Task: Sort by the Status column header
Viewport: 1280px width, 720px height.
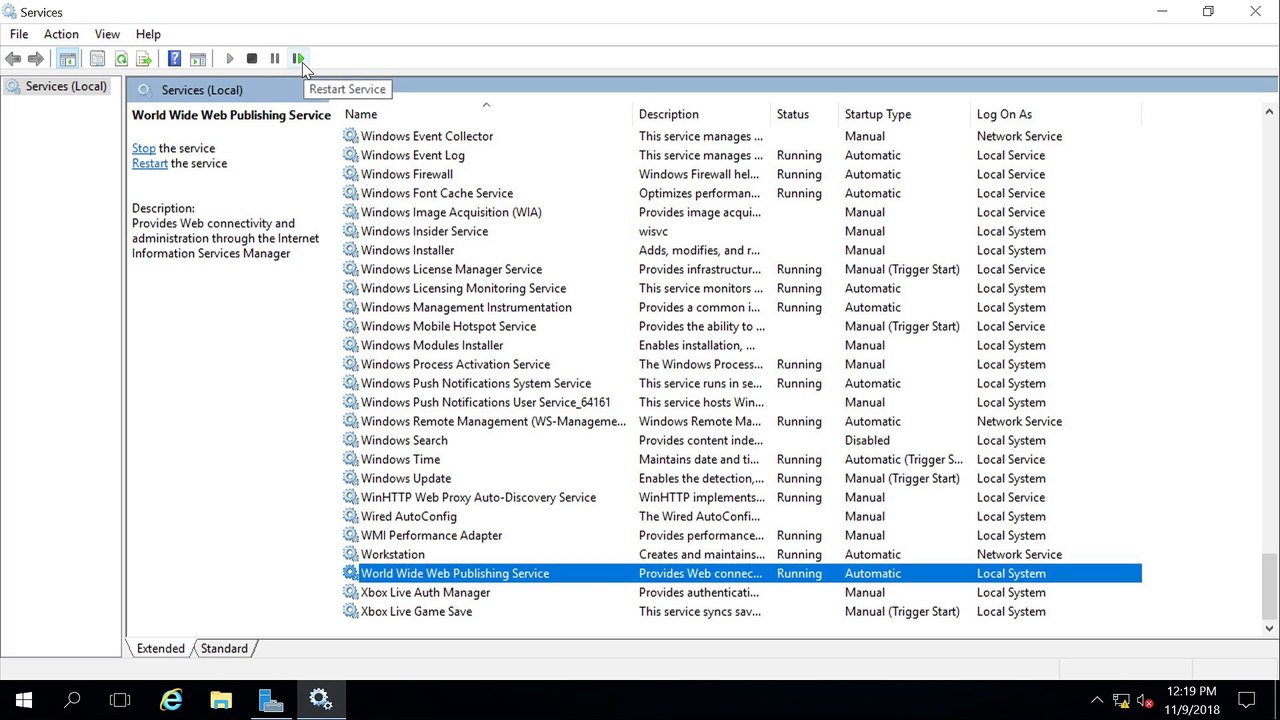Action: click(805, 114)
